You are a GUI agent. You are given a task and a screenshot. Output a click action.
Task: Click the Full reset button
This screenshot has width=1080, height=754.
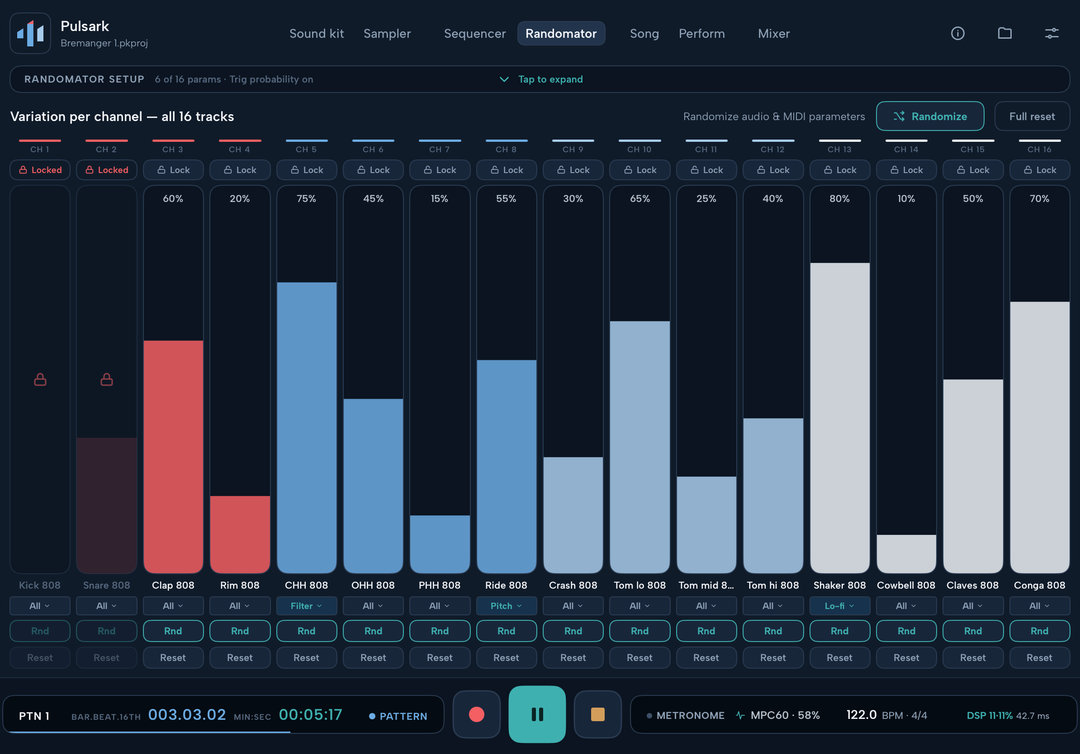click(1032, 116)
